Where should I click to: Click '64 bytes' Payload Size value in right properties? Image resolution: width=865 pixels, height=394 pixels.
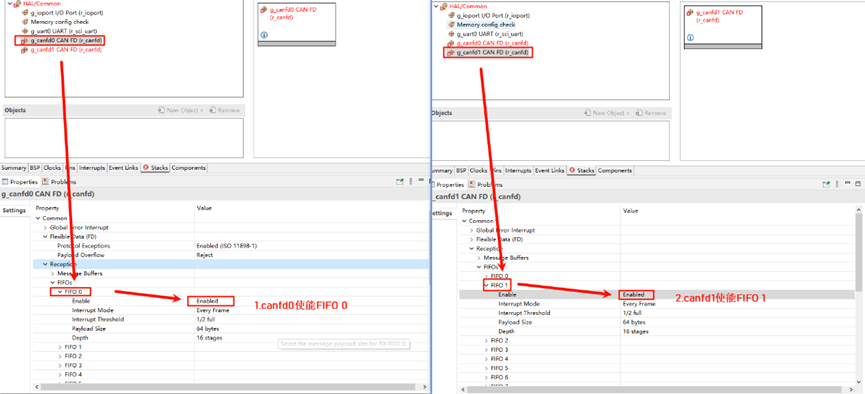[634, 322]
